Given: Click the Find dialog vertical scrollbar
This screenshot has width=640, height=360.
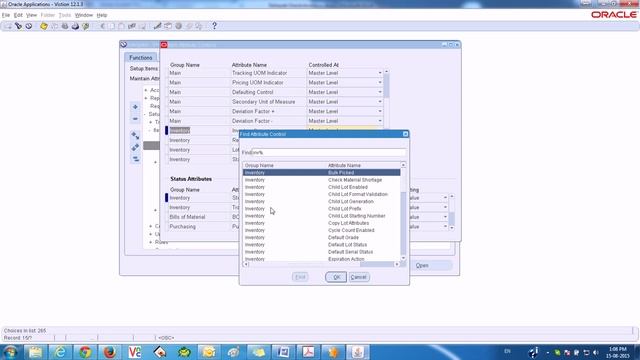Looking at the screenshot, I should [403, 211].
